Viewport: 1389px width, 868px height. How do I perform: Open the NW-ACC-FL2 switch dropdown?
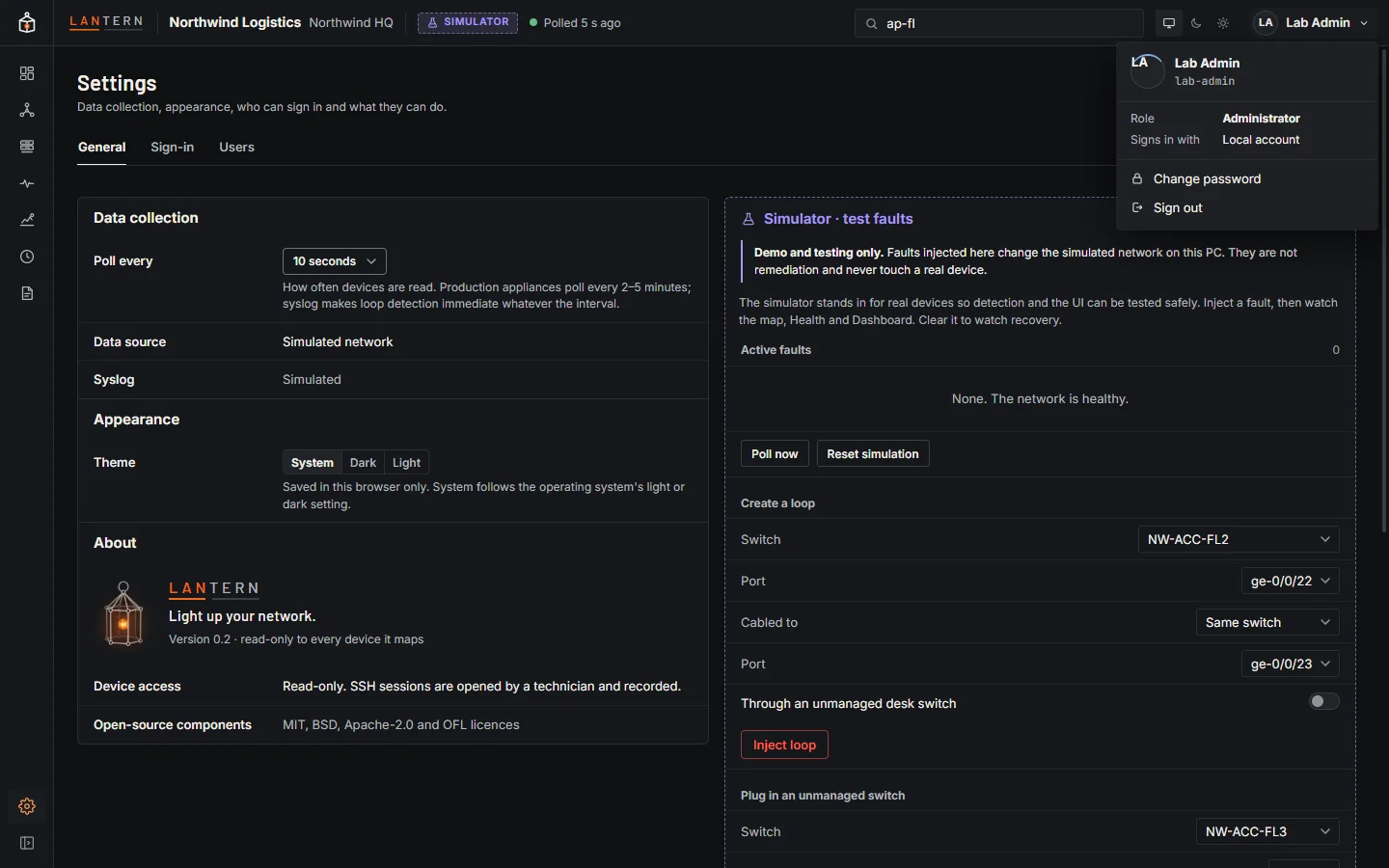(1239, 539)
